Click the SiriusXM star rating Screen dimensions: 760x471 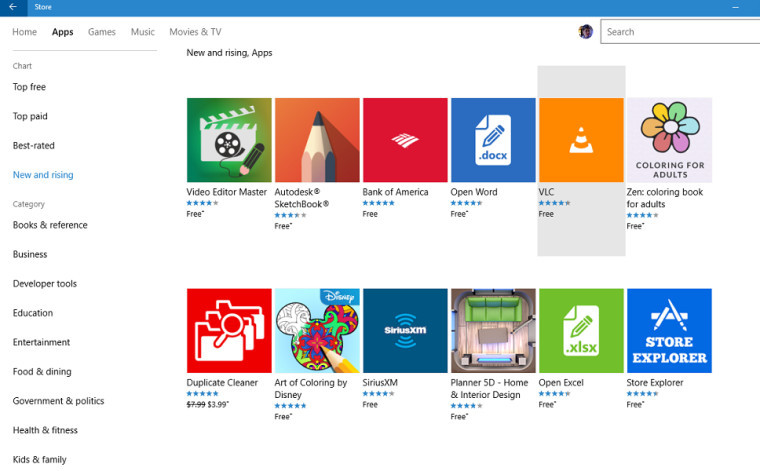click(379, 393)
